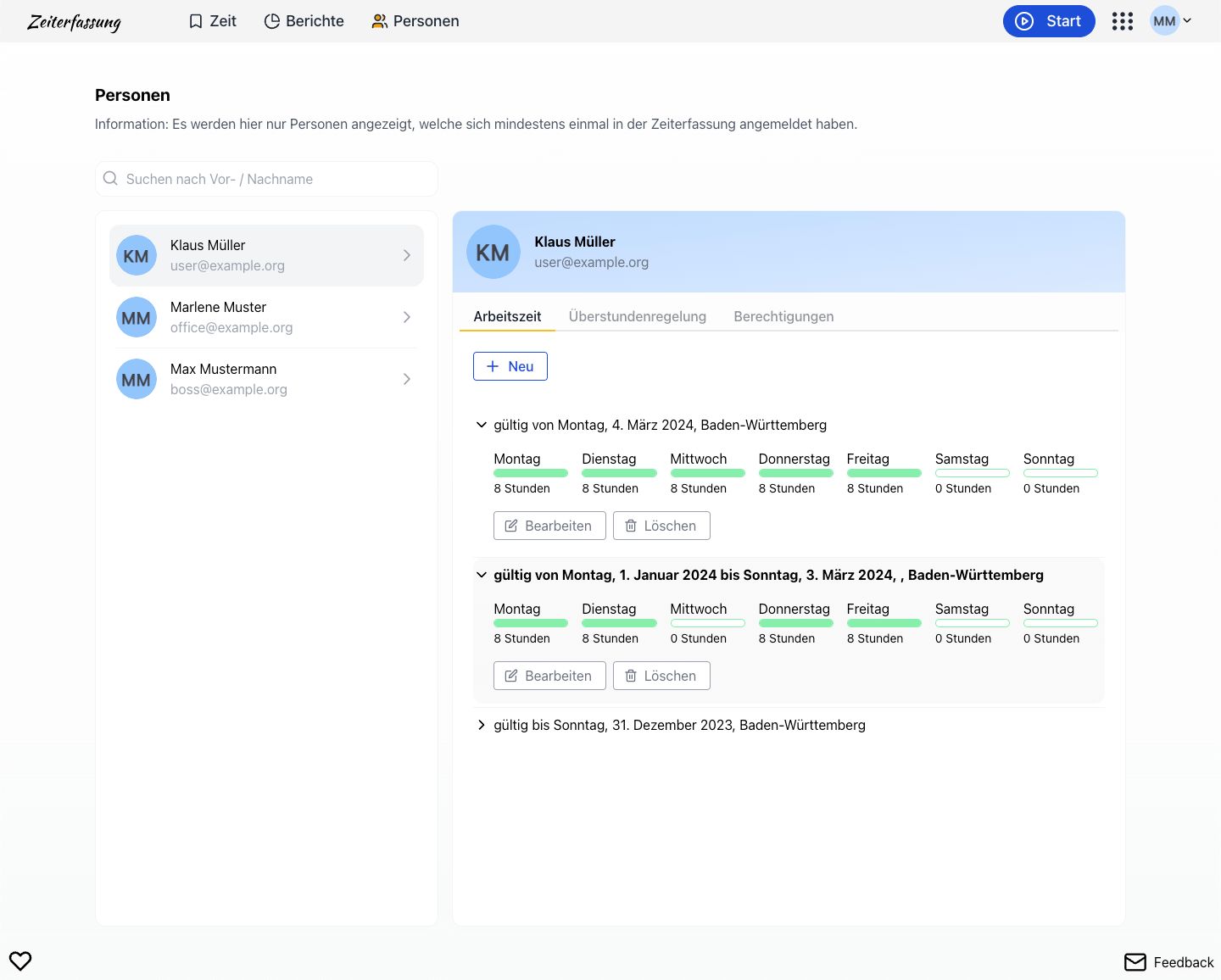Open the Berechtigungen tab

pyautogui.click(x=783, y=316)
